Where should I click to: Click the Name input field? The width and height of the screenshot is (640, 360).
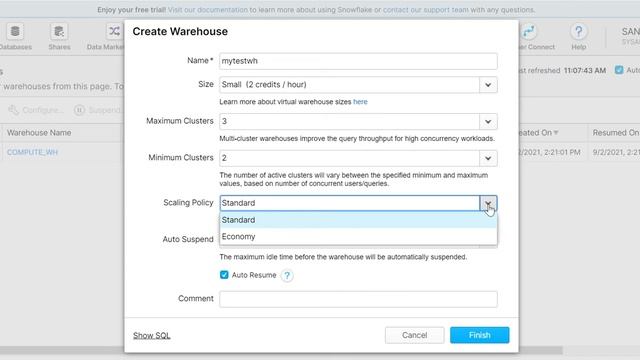coord(358,61)
